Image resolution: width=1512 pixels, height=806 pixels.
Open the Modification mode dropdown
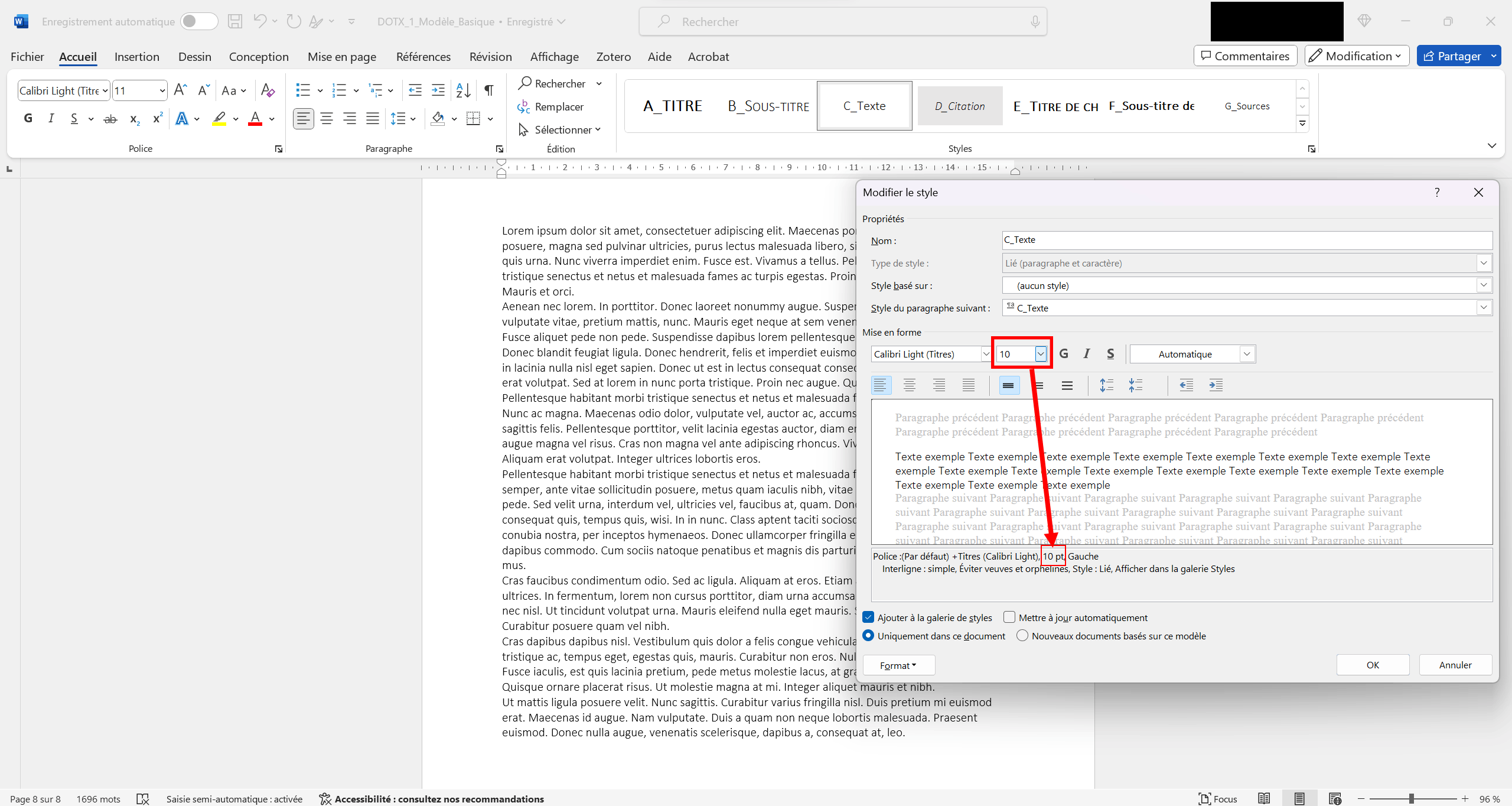tap(1357, 56)
